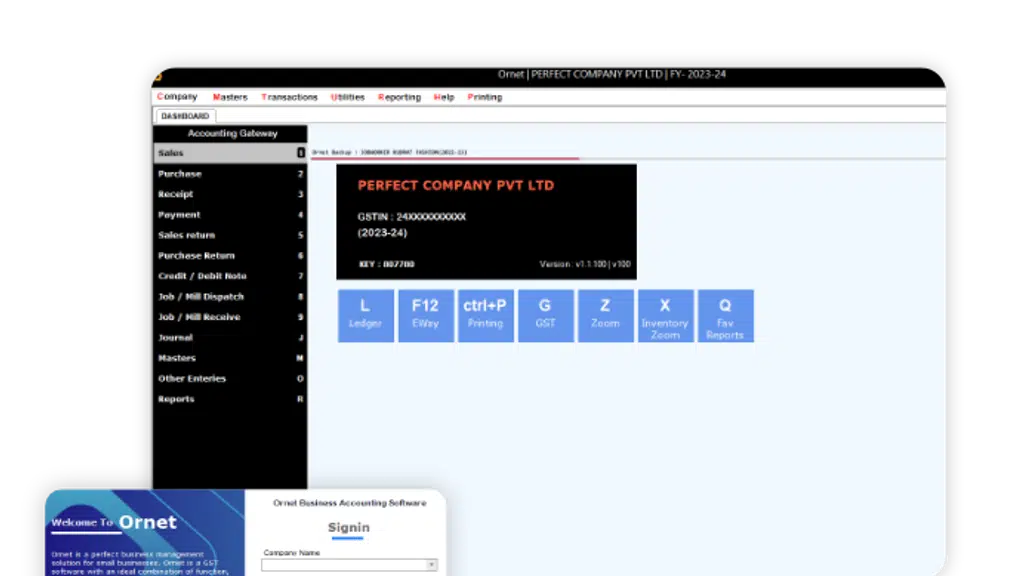Image resolution: width=1024 pixels, height=576 pixels.
Task: Open the ctrl+P Printing tile
Action: (x=485, y=316)
